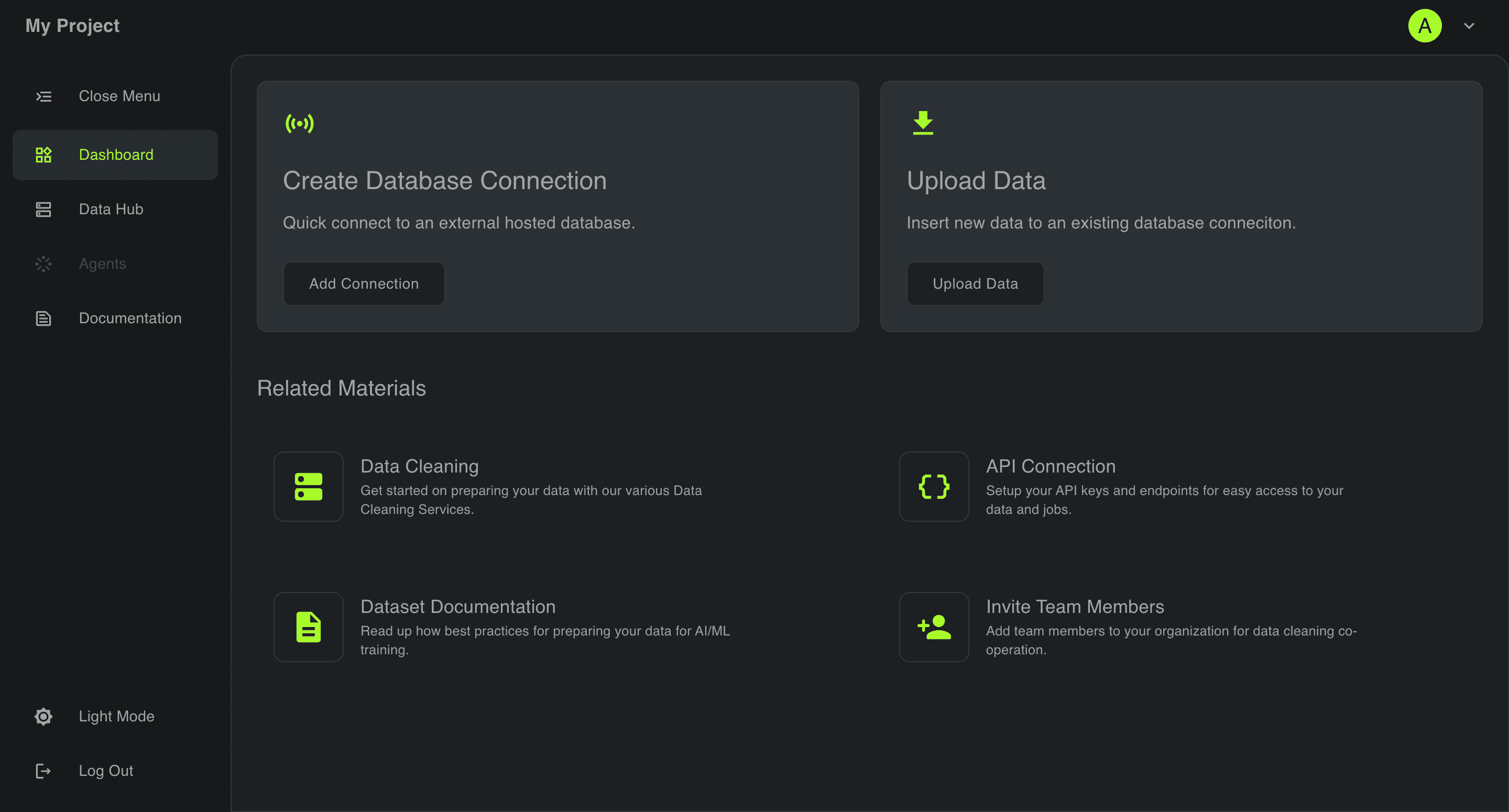Open the API Connection braces icon tile

click(x=934, y=486)
